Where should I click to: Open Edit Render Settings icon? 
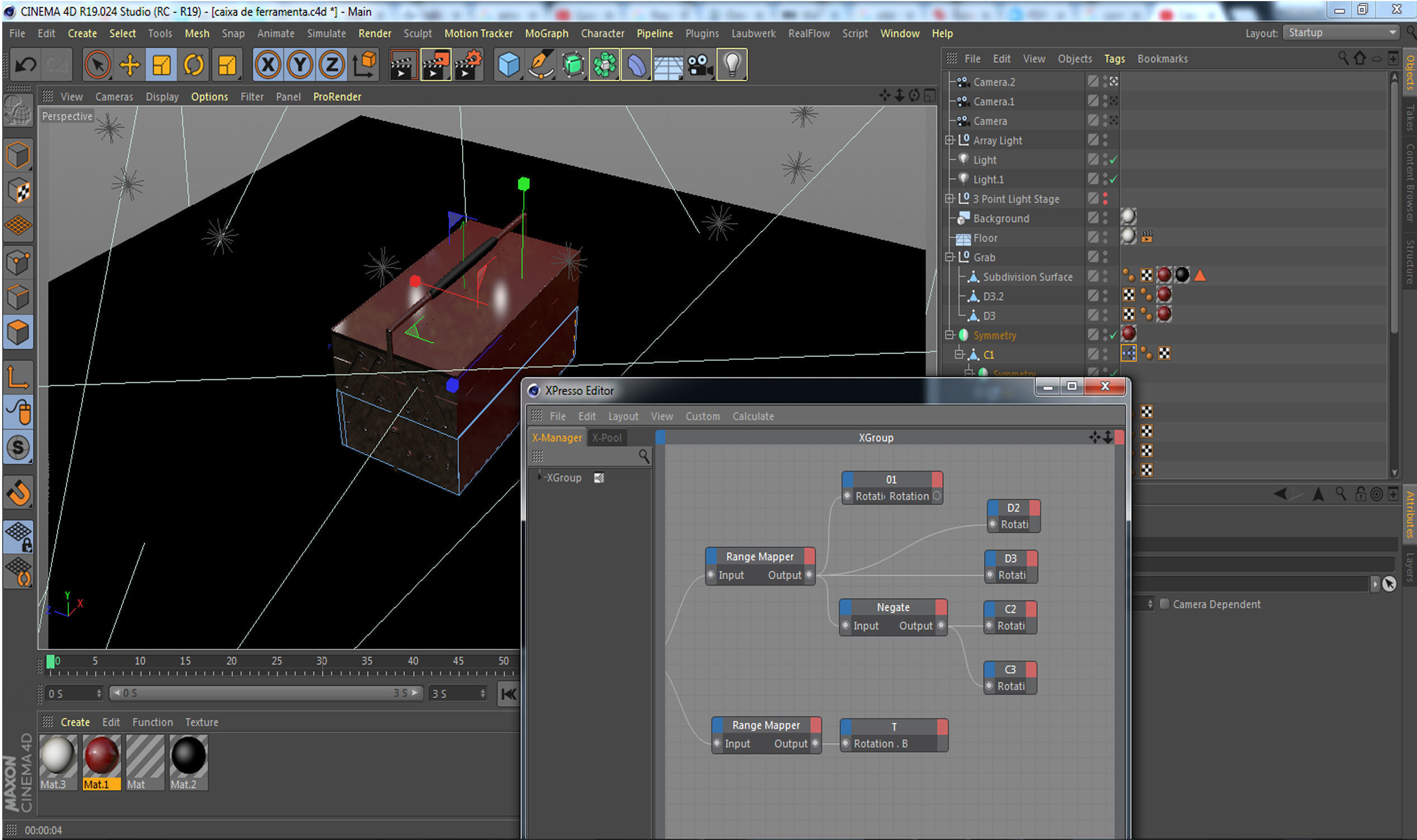click(x=468, y=65)
